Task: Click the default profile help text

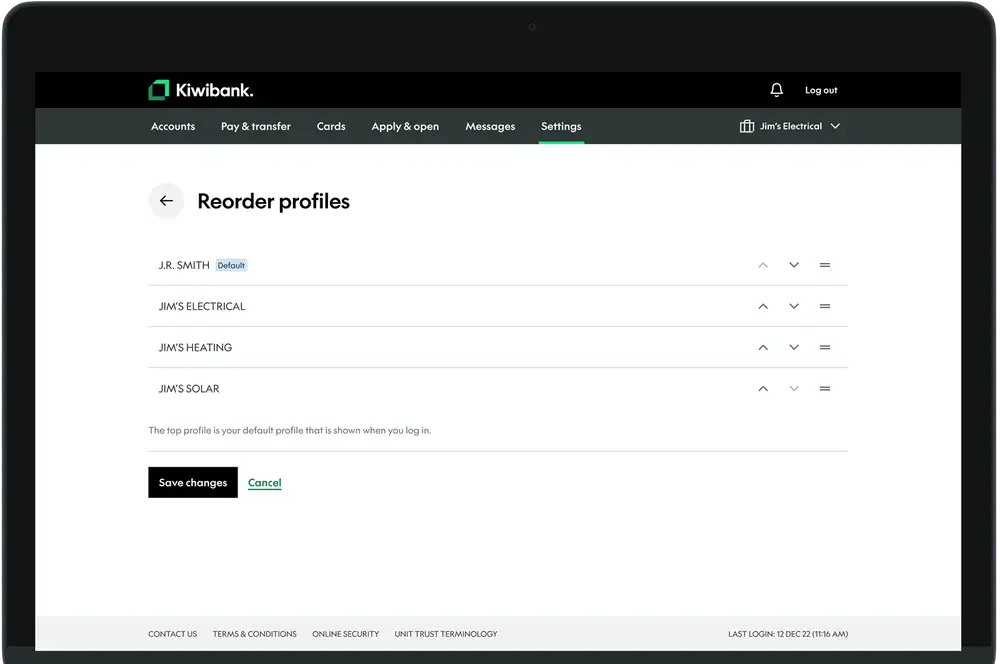Action: [x=290, y=431]
